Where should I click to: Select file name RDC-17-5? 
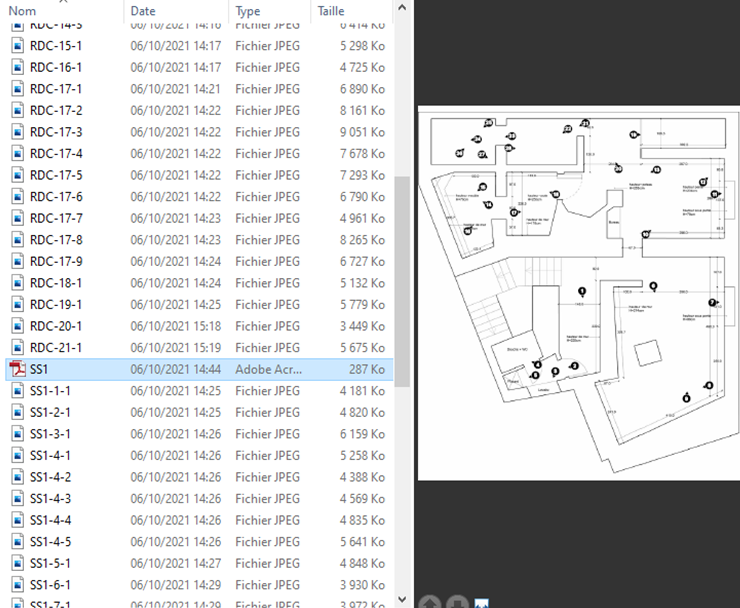coord(56,175)
